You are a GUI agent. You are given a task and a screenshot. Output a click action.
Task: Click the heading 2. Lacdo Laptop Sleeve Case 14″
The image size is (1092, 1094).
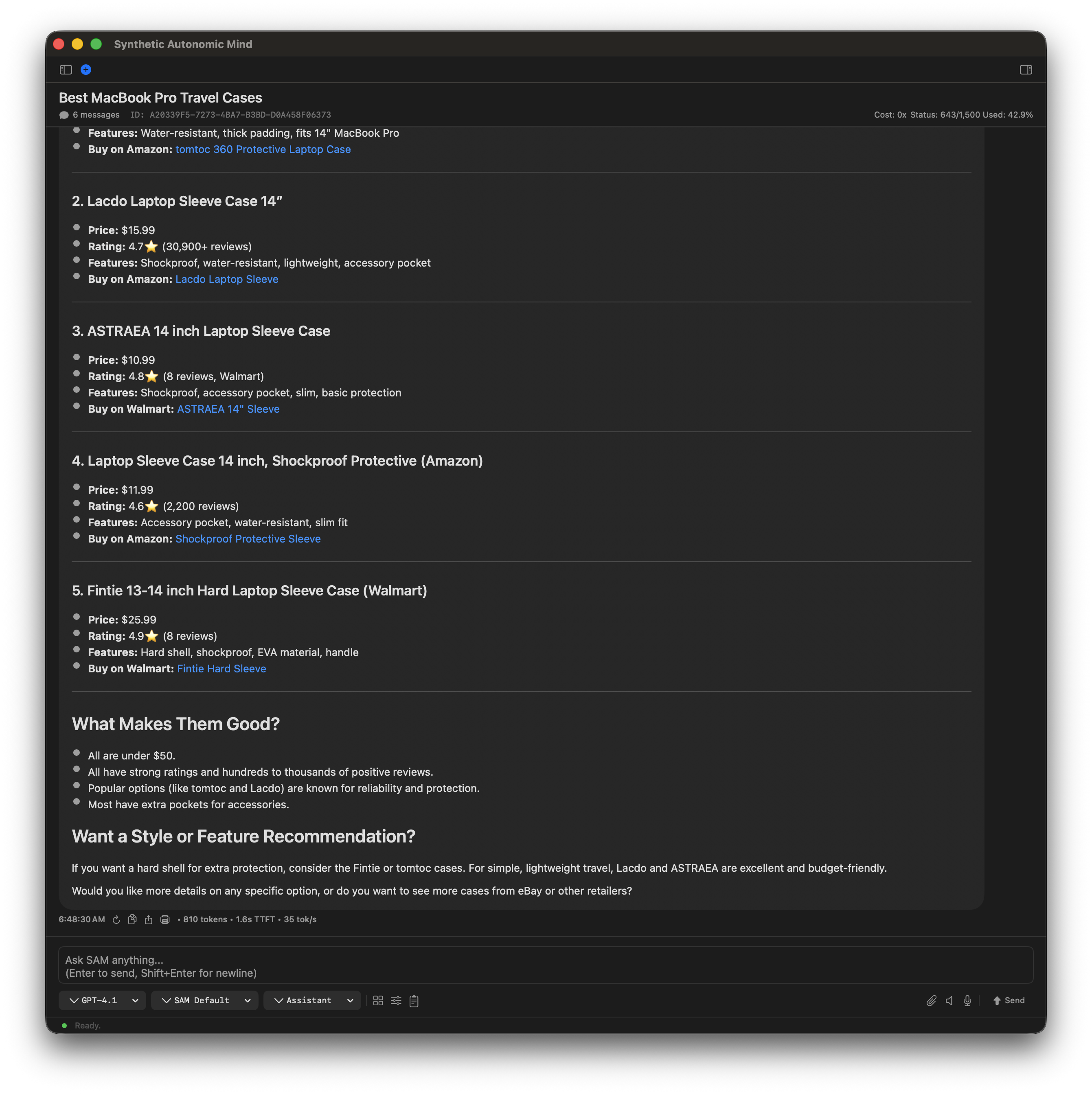177,201
